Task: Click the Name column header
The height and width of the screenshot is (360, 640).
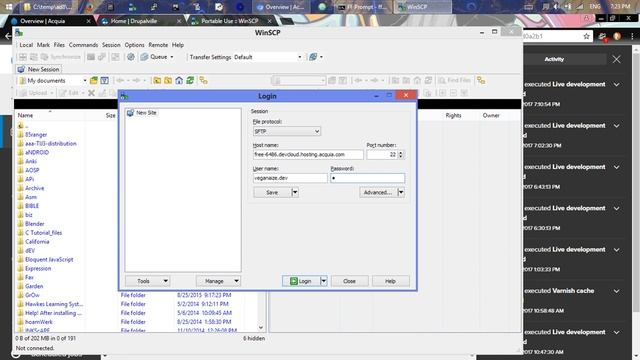Action: [x=25, y=116]
